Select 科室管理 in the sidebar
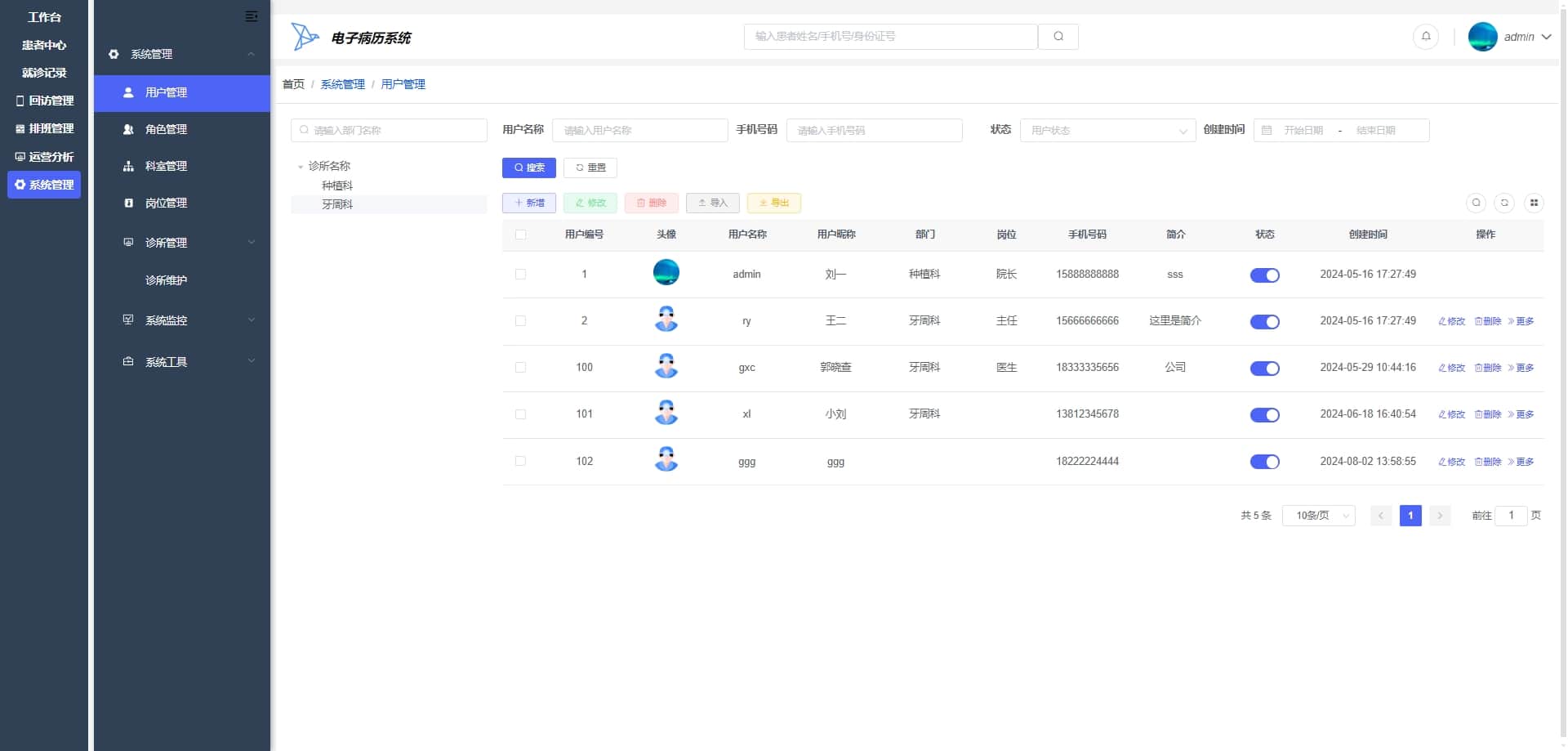This screenshot has width=1568, height=751. click(182, 166)
